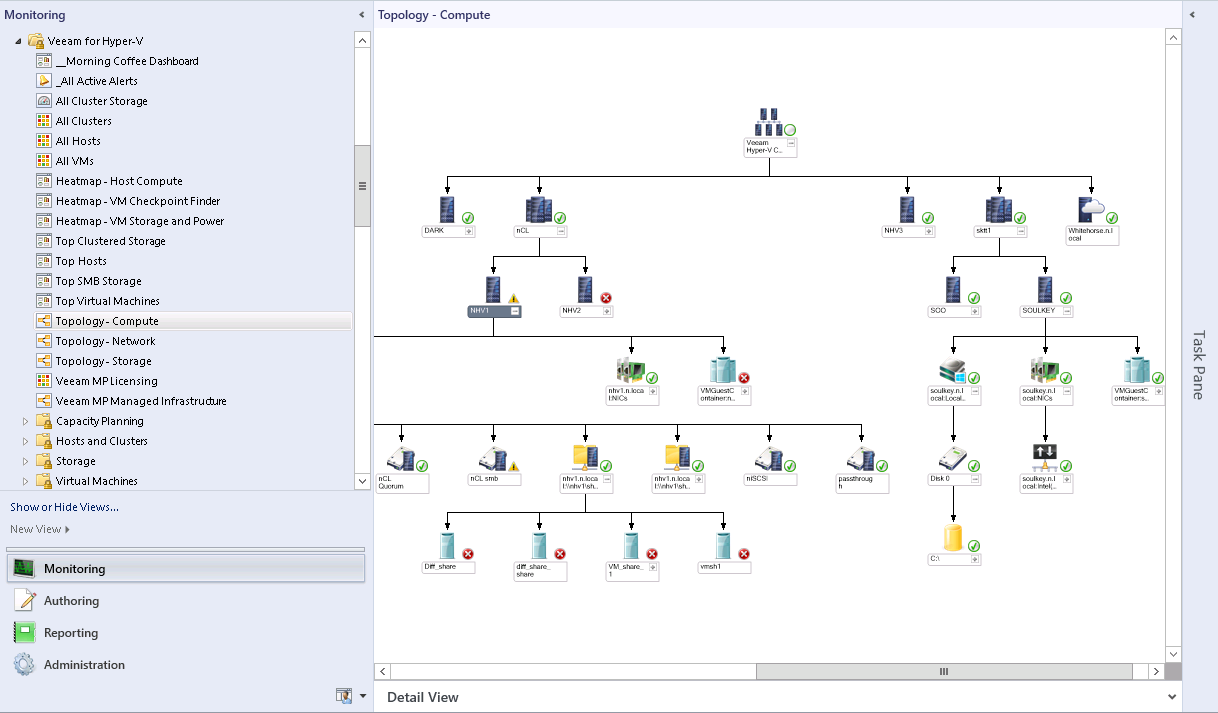The width and height of the screenshot is (1218, 713).
Task: Open _All Active Alerts view
Action: coord(97,81)
